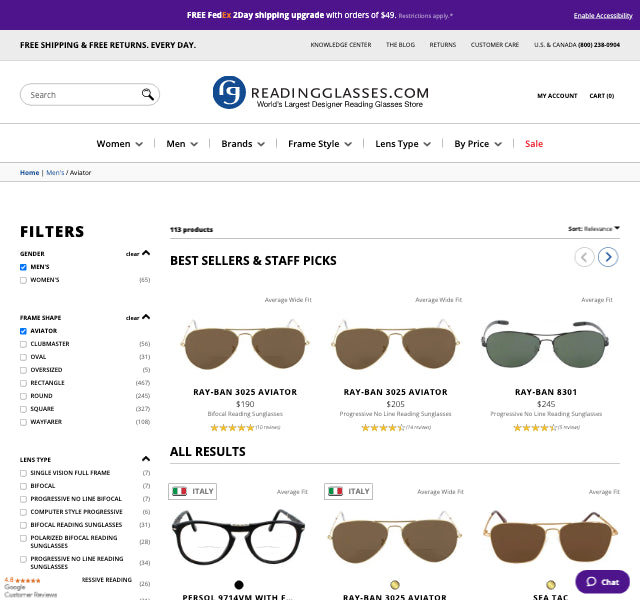Open the Brands menu
This screenshot has height=600, width=640.
click(x=243, y=144)
